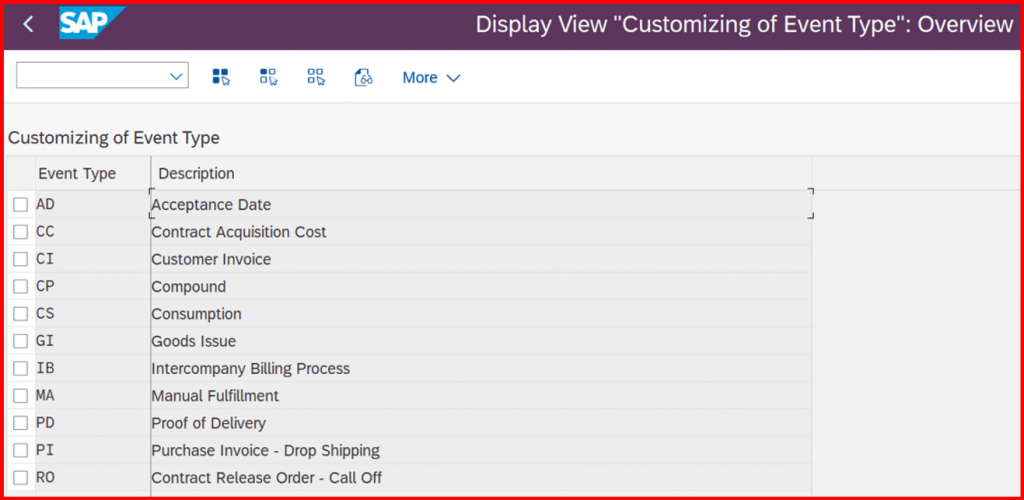Click the Select Block toolbar icon

click(x=268, y=77)
